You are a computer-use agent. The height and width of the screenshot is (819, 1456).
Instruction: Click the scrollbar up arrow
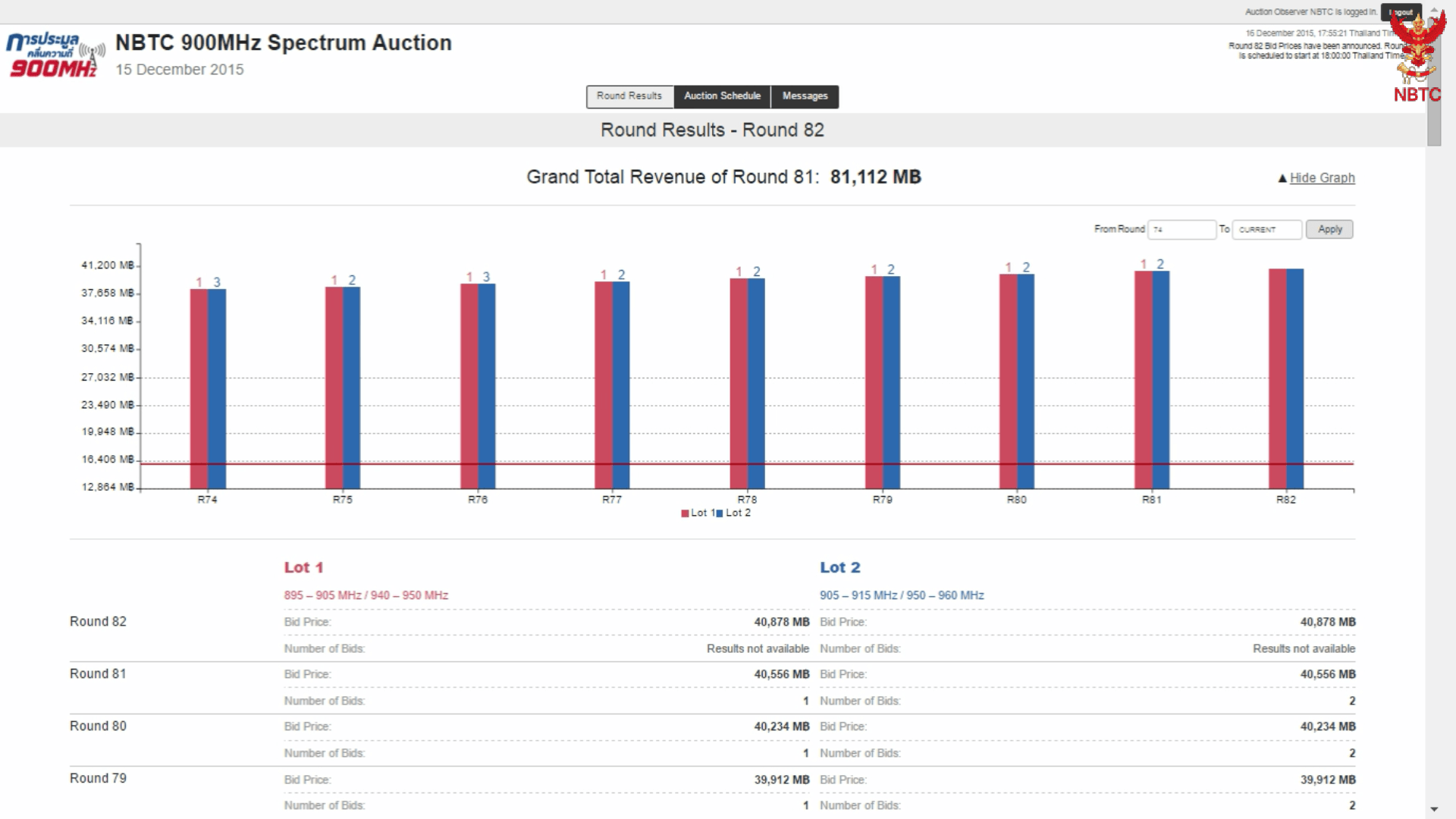click(1433, 11)
